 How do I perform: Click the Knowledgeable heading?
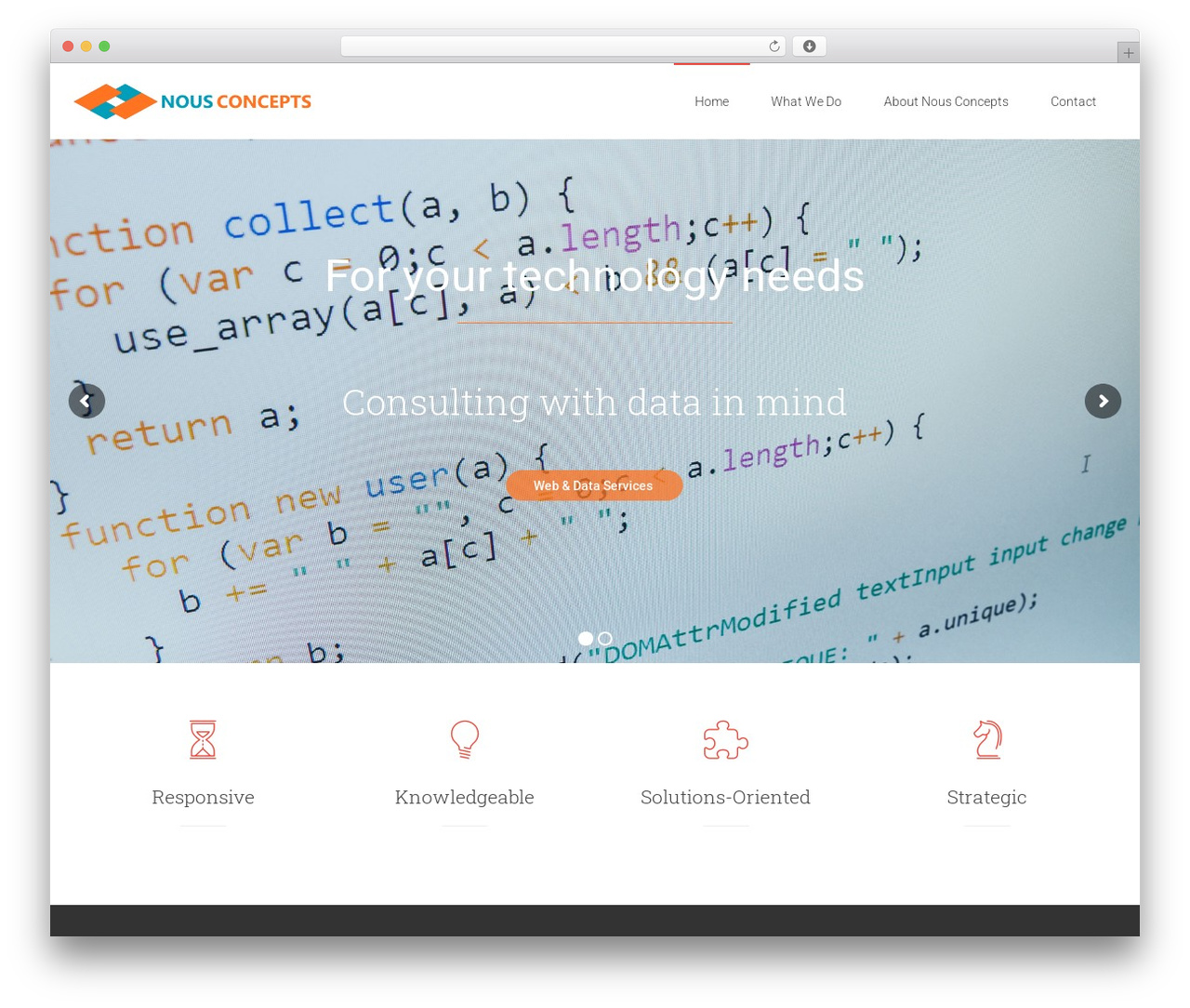click(x=465, y=797)
